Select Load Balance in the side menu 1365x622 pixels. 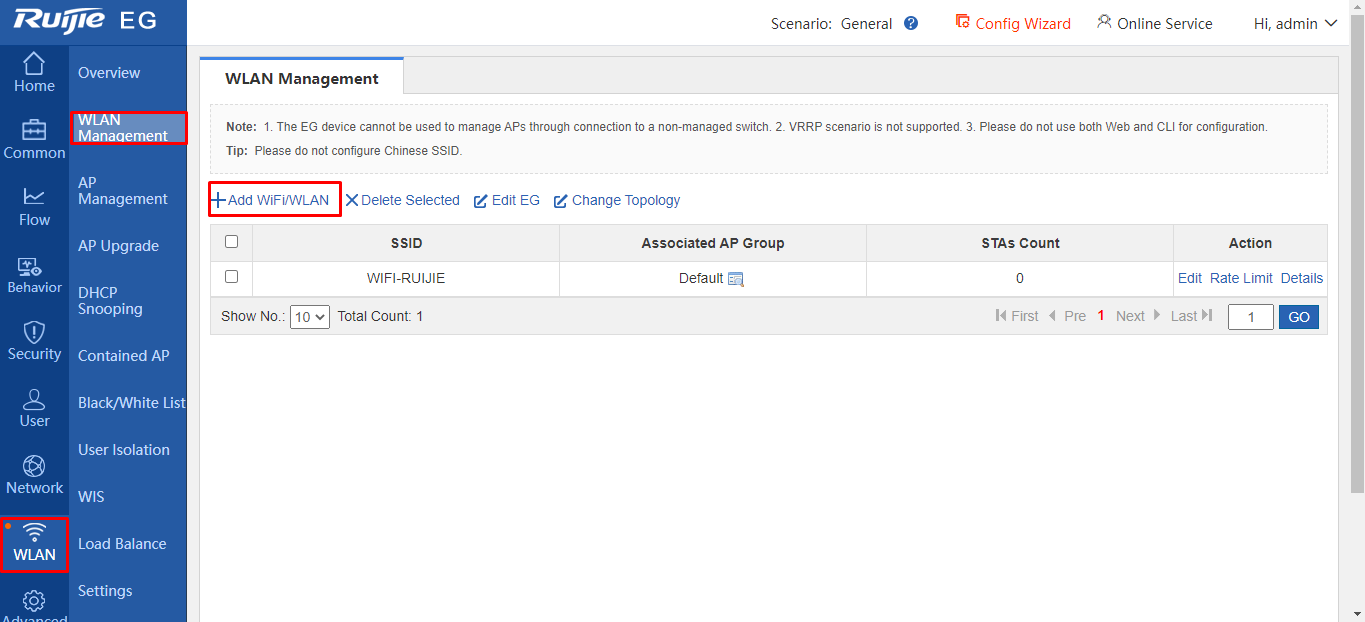coord(122,544)
